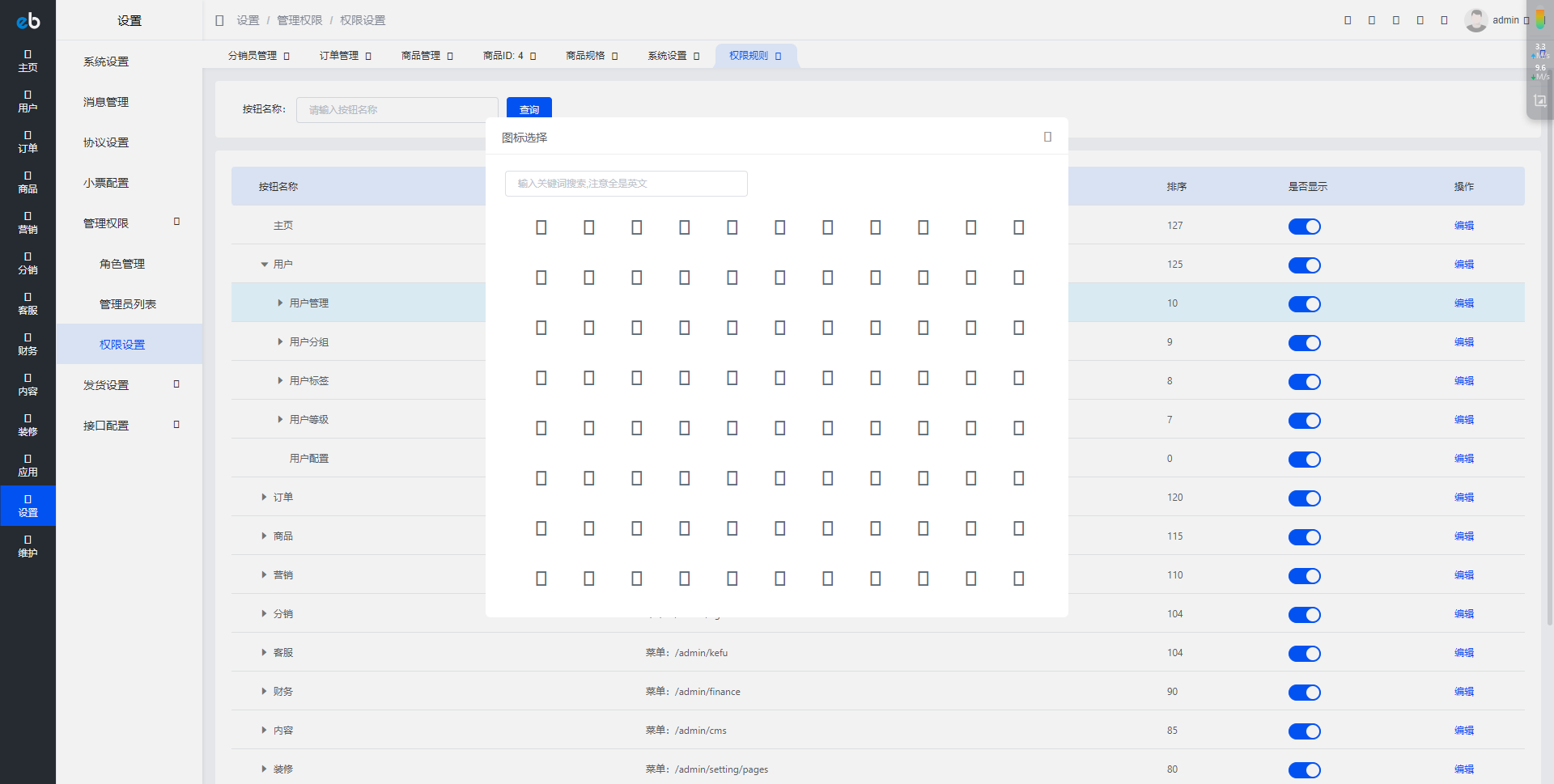Screen dimensions: 1554x784
Task: Disable display switch for 客服 row
Action: (1304, 654)
